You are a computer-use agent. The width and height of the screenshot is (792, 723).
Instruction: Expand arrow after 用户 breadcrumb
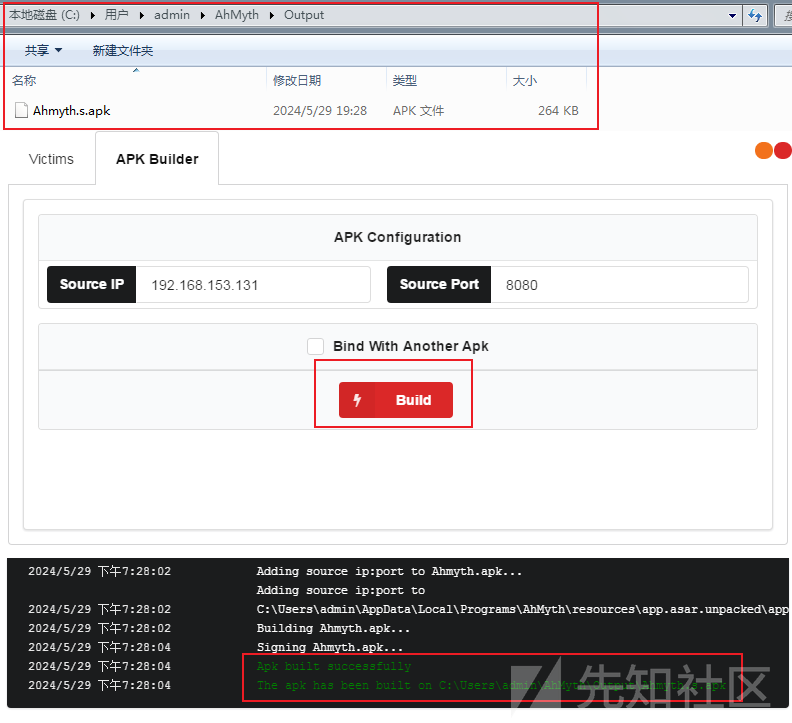pyautogui.click(x=142, y=16)
